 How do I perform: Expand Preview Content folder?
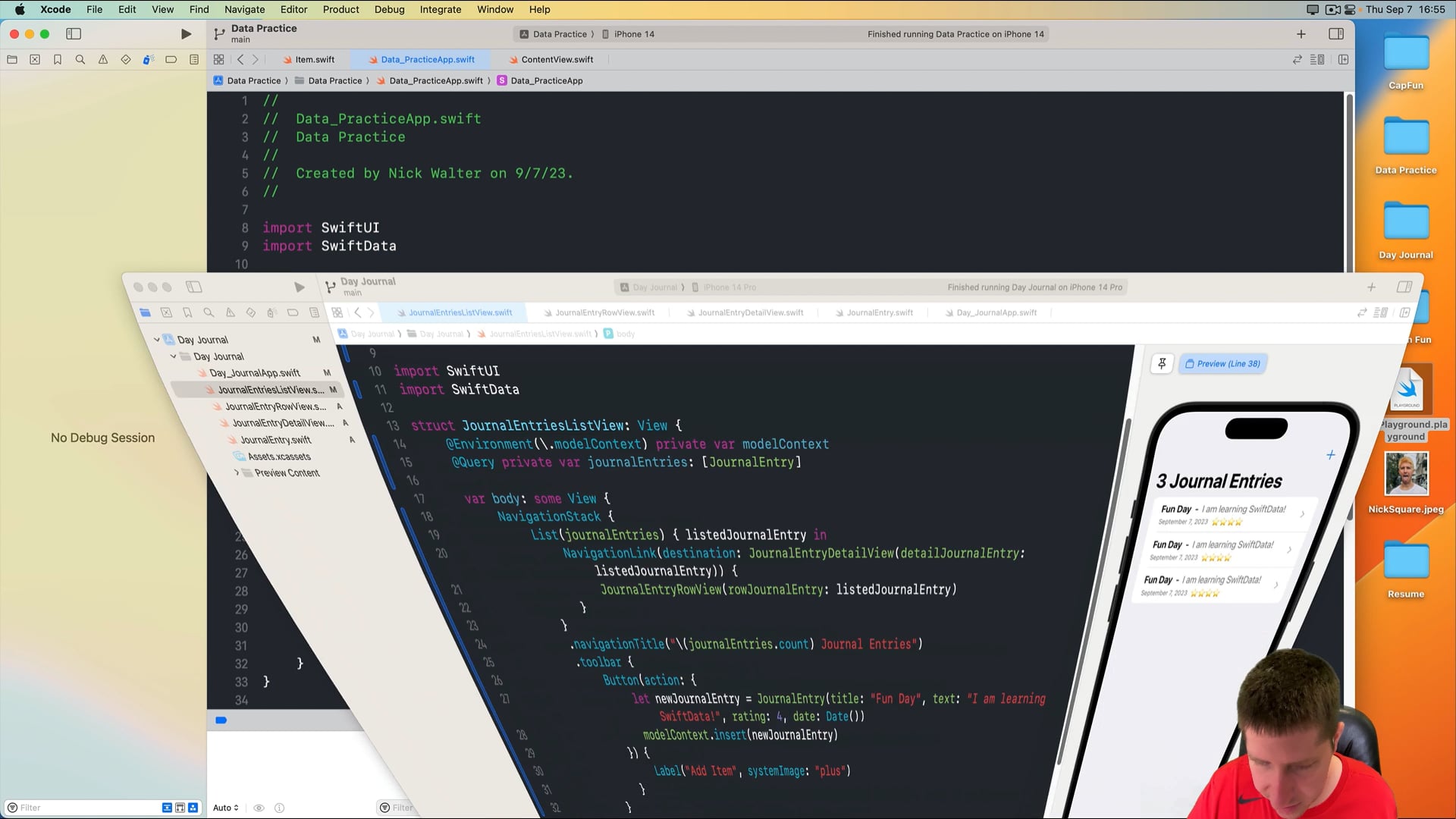click(237, 472)
